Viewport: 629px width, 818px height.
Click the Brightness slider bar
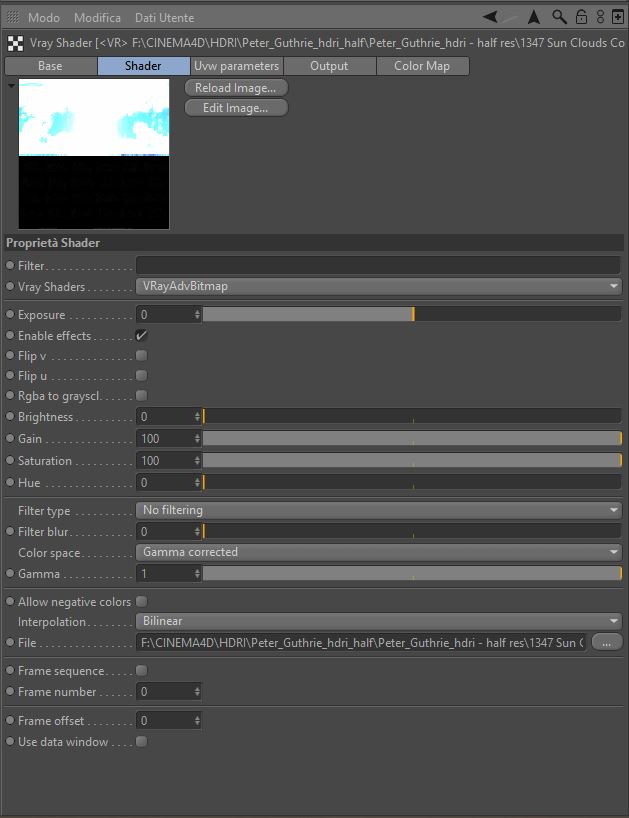[x=412, y=416]
